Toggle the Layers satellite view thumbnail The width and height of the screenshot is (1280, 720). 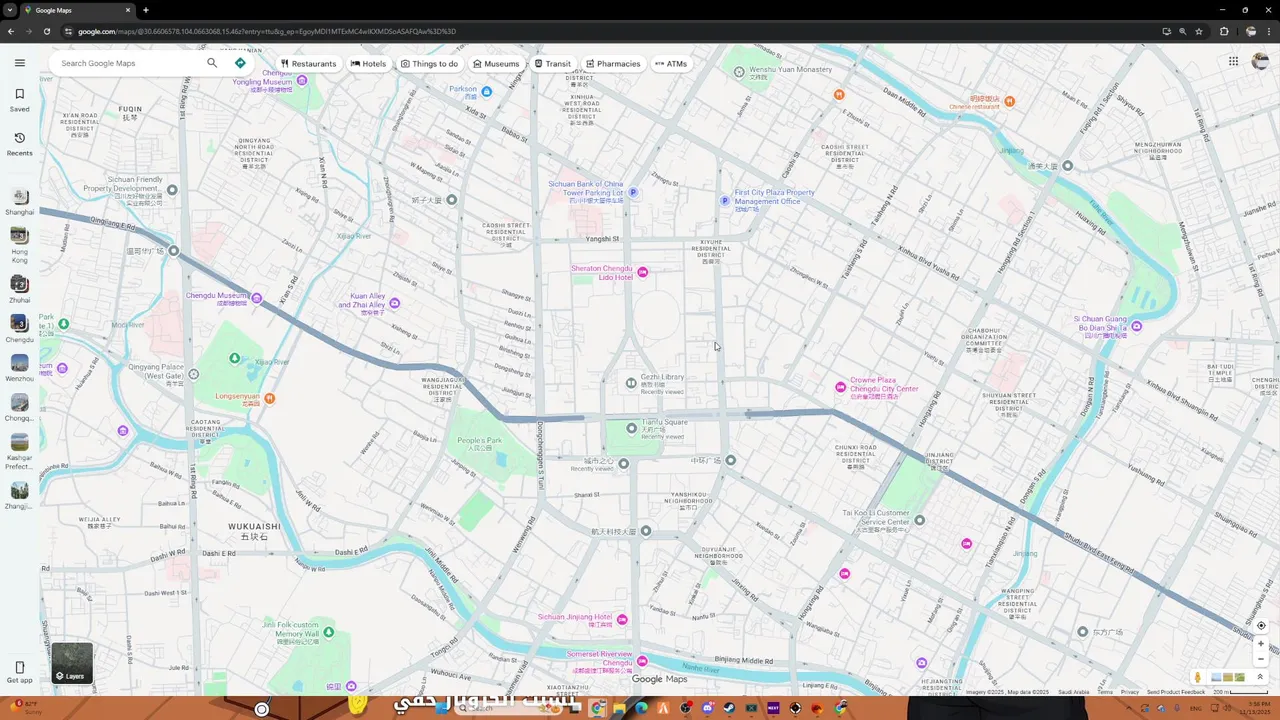(72, 663)
